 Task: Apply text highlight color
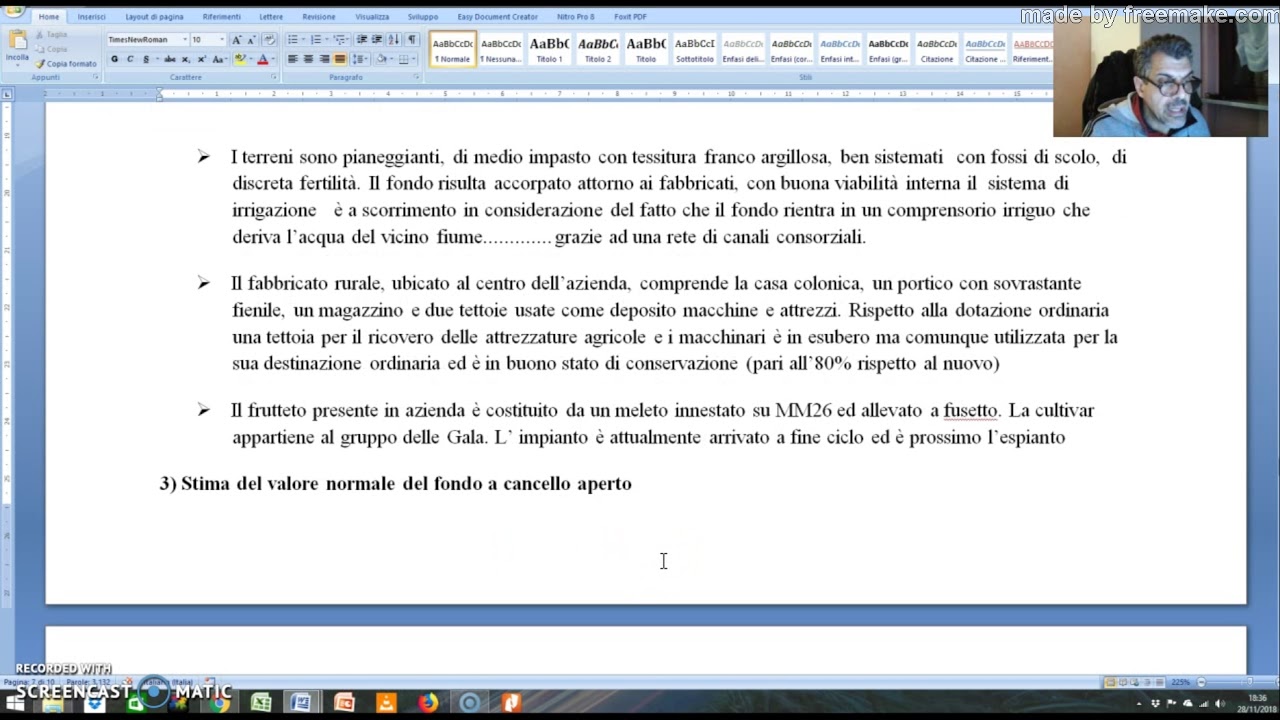pos(238,60)
